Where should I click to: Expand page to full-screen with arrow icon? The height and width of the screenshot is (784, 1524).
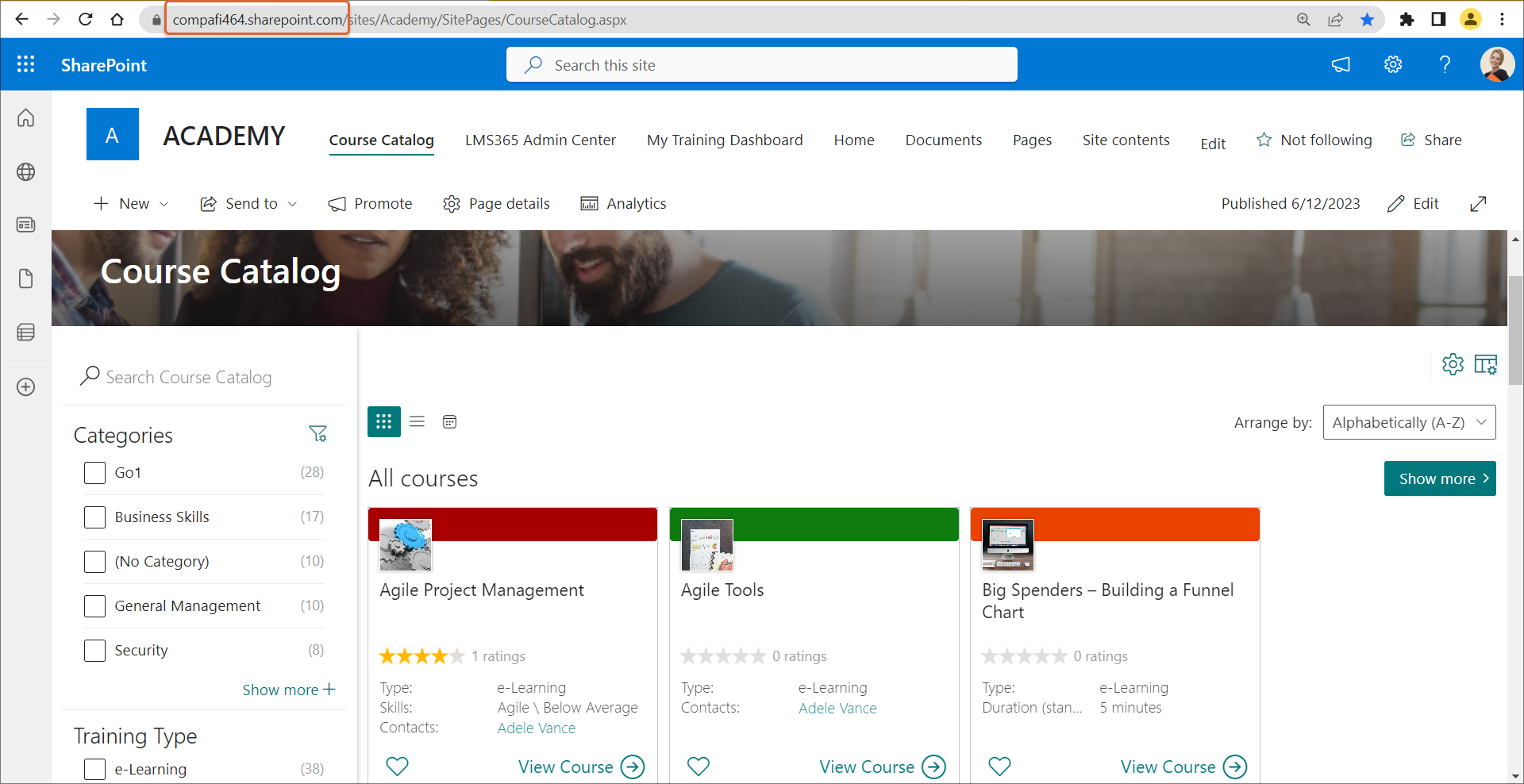(x=1477, y=204)
